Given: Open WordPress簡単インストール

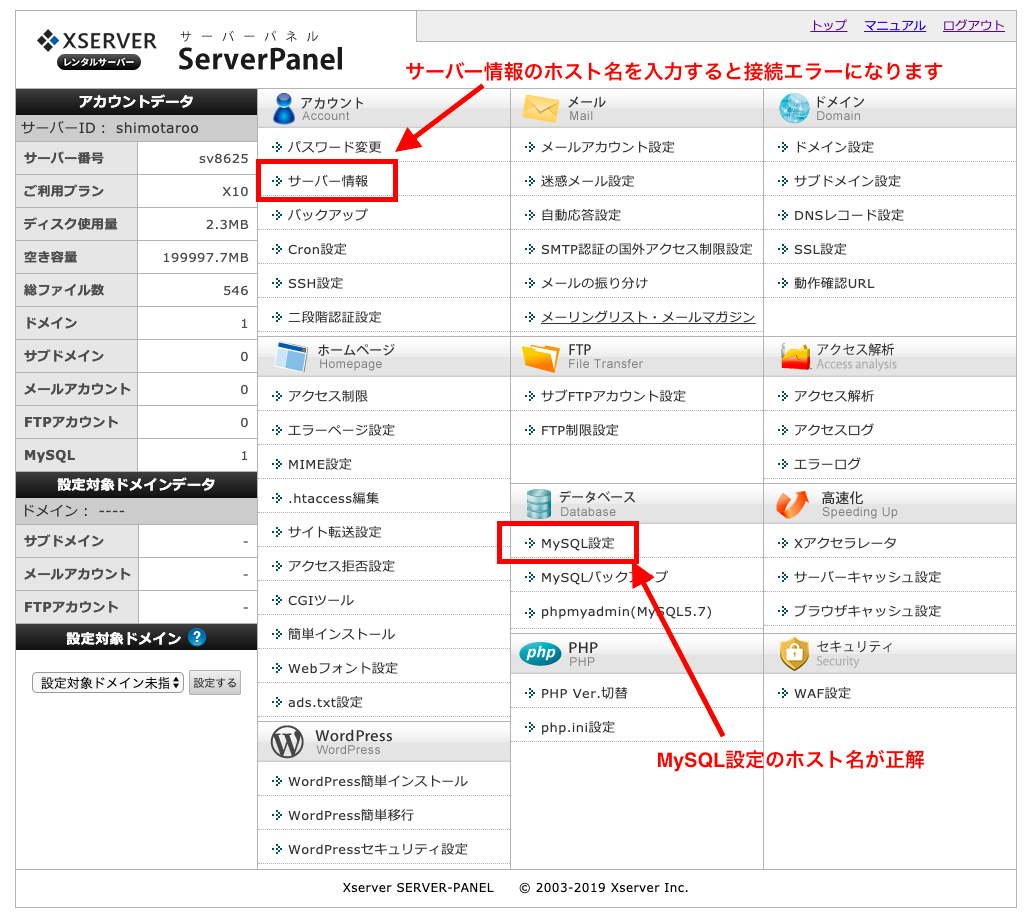Looking at the screenshot, I should click(x=377, y=781).
